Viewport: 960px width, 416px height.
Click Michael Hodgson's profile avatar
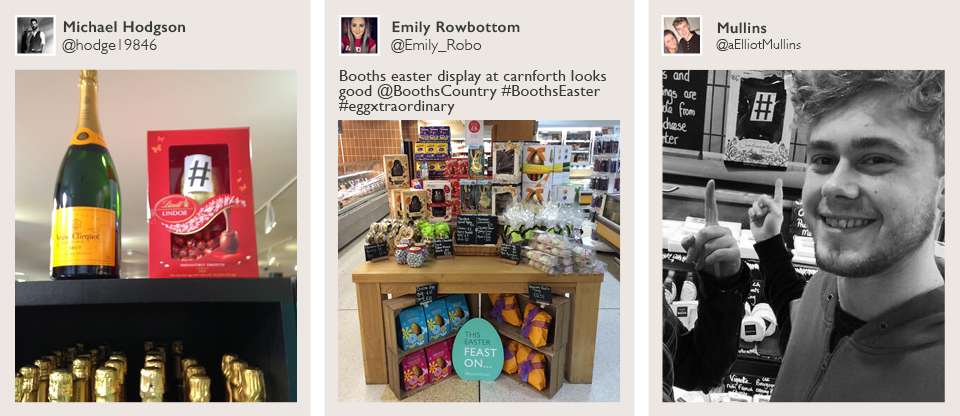click(x=36, y=36)
